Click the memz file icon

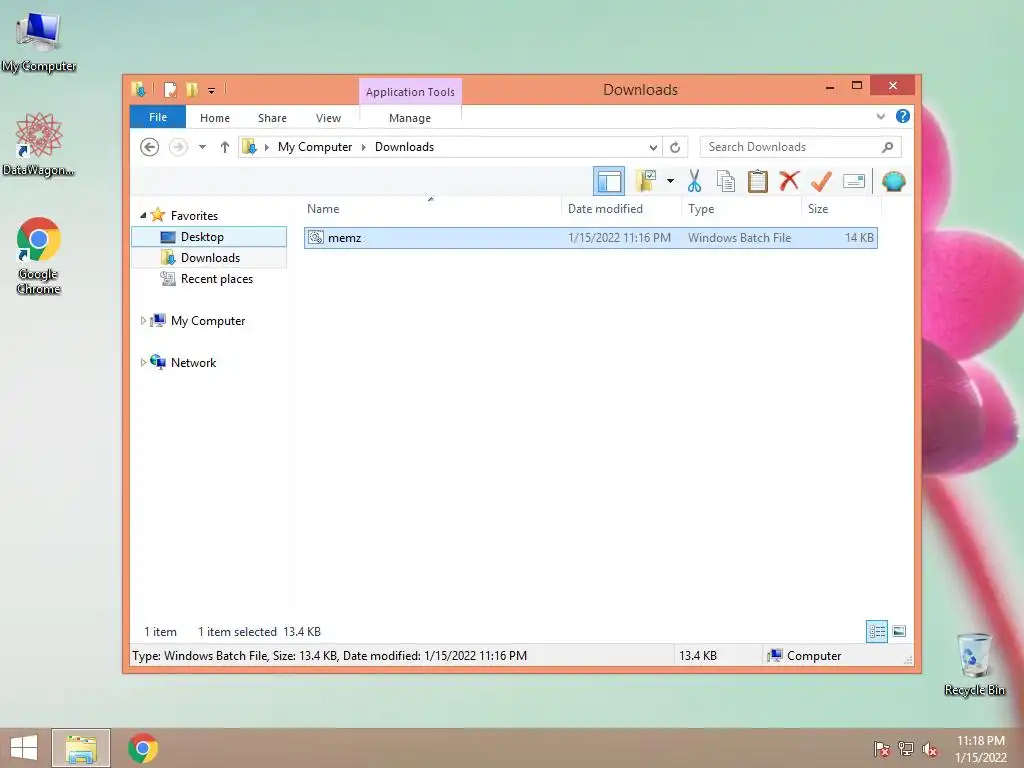[x=315, y=237]
